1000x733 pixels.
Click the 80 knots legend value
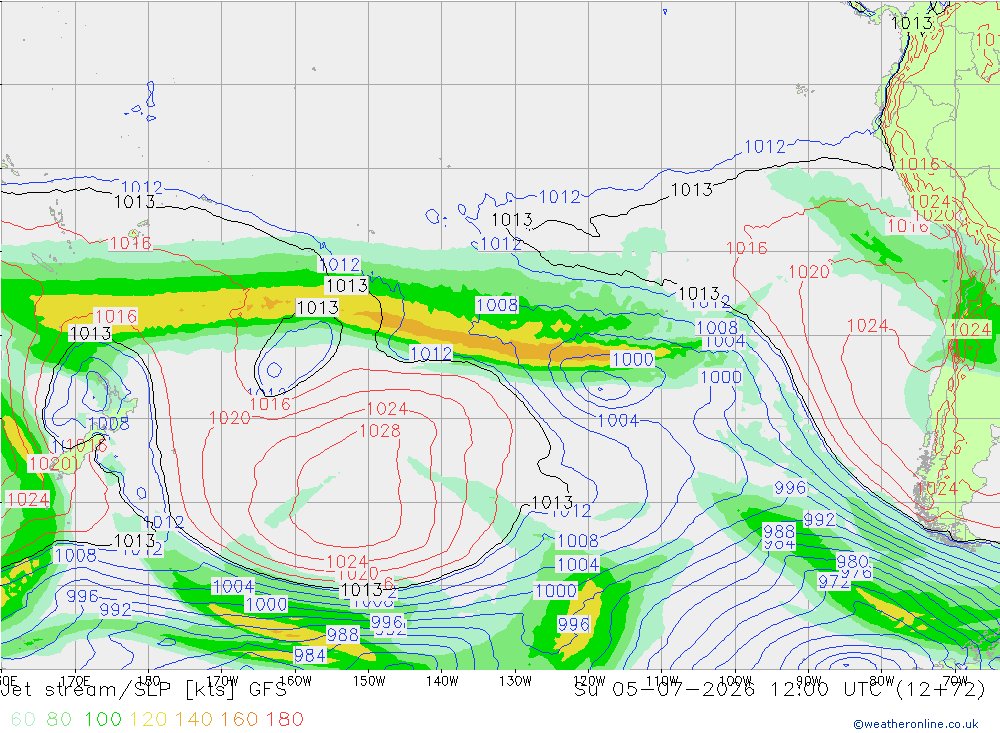click(59, 719)
